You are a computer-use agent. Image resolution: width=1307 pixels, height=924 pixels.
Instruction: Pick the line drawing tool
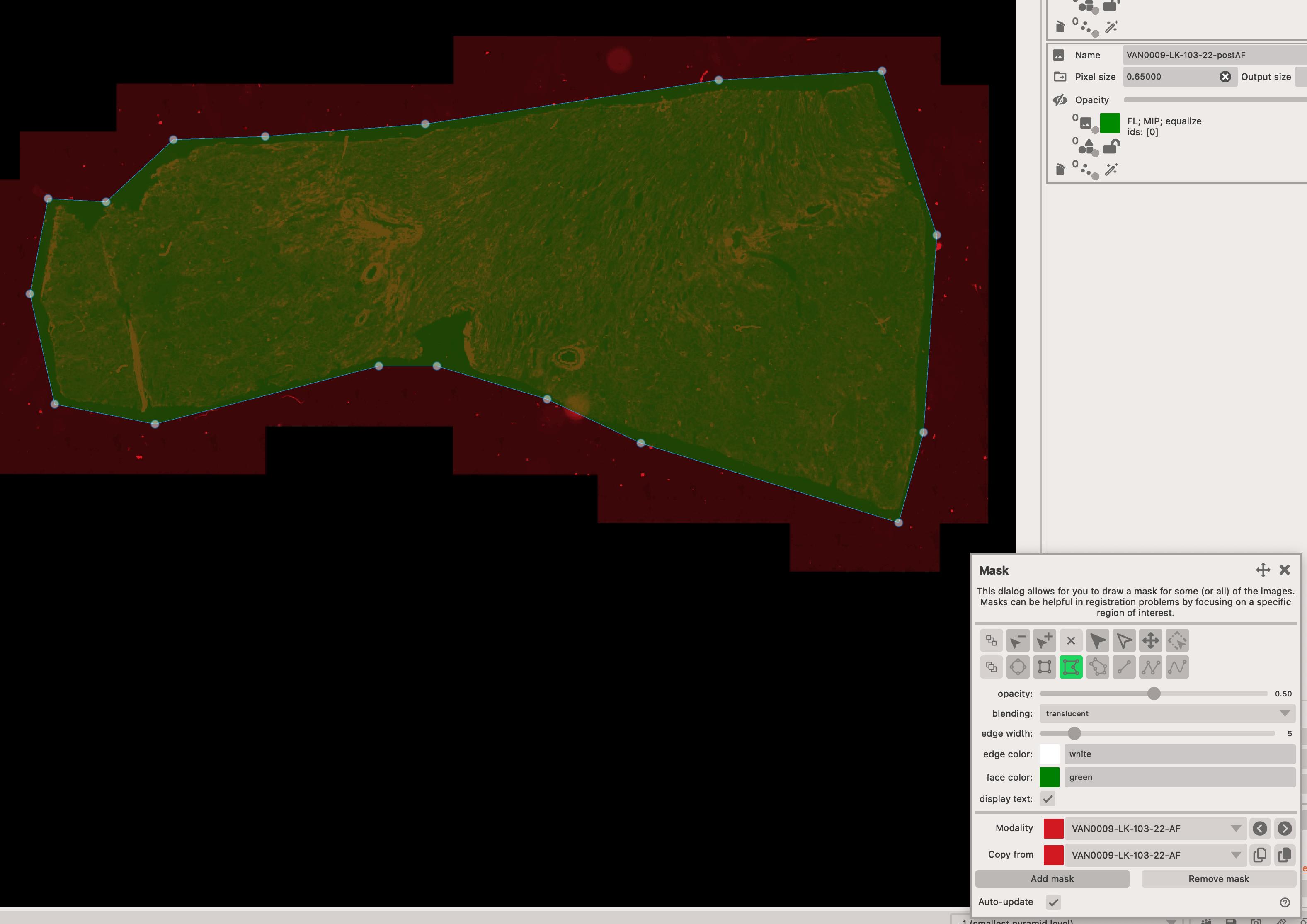point(1124,667)
